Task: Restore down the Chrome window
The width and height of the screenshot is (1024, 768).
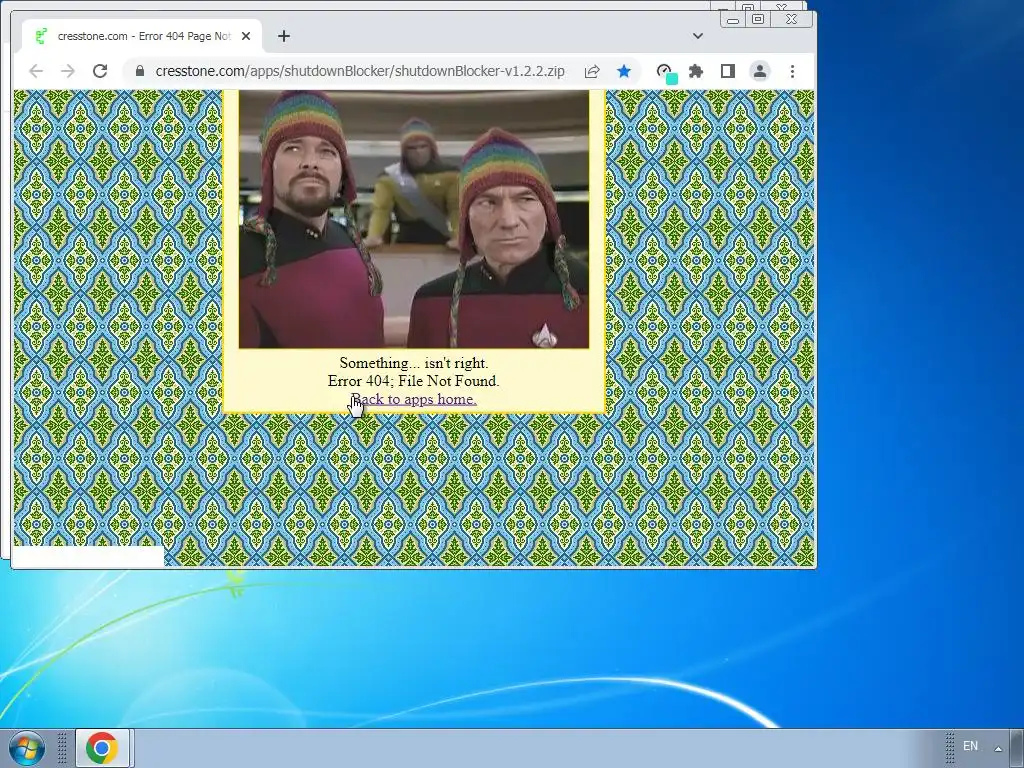Action: 758,20
